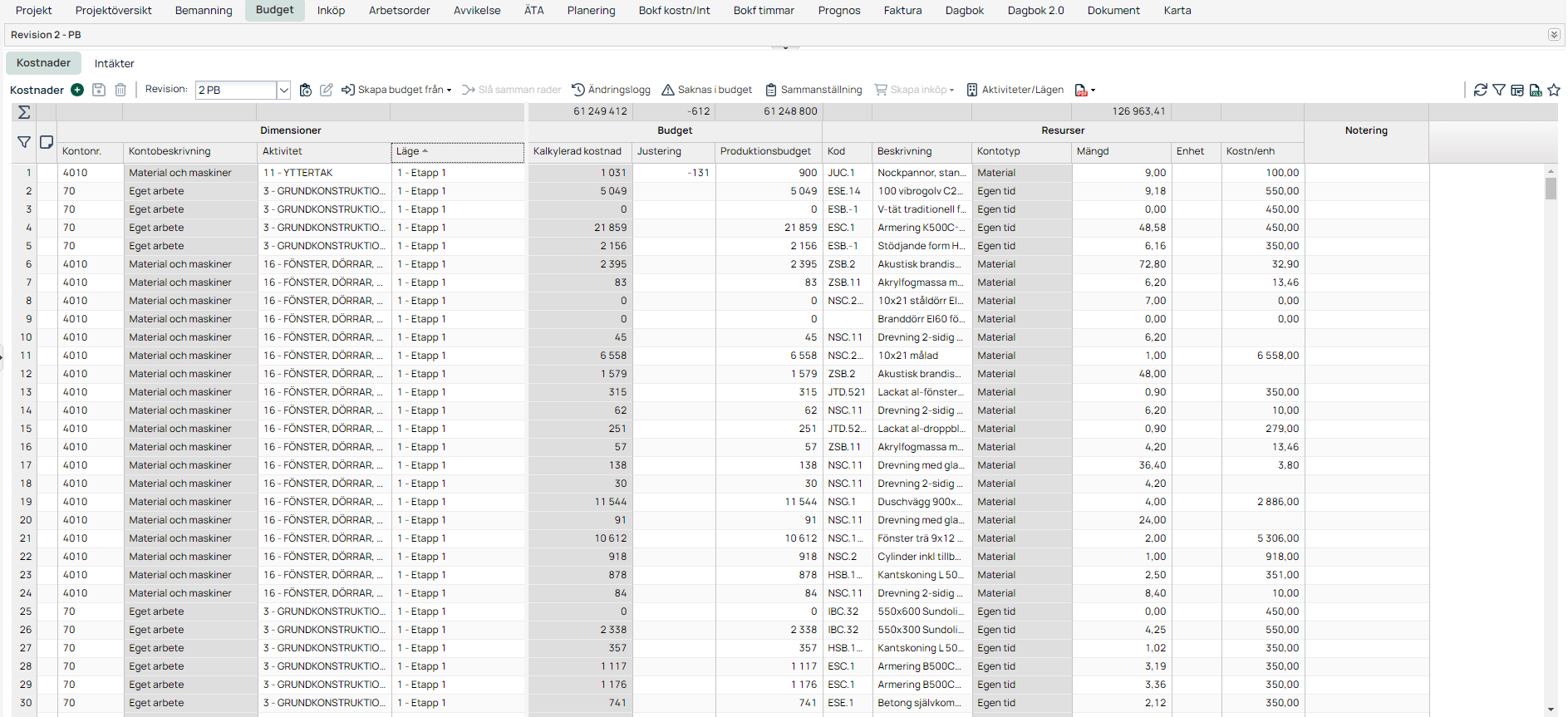Open the Ändringslogg change log

point(611,90)
